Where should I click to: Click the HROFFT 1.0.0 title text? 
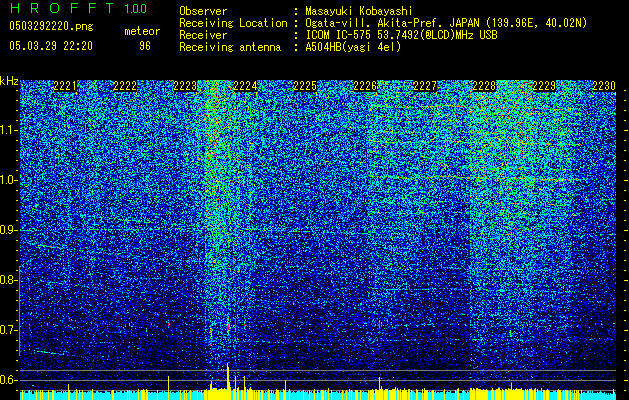[78, 8]
